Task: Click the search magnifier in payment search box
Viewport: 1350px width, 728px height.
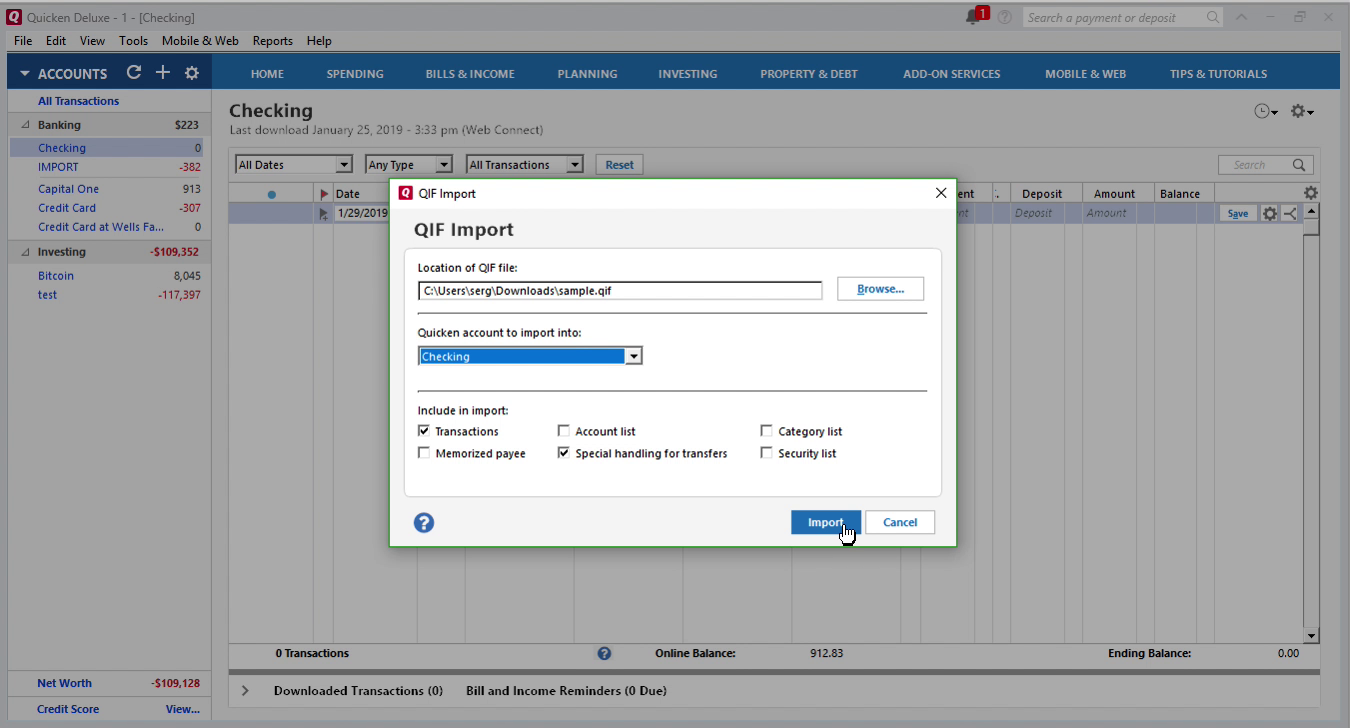Action: coord(1213,17)
